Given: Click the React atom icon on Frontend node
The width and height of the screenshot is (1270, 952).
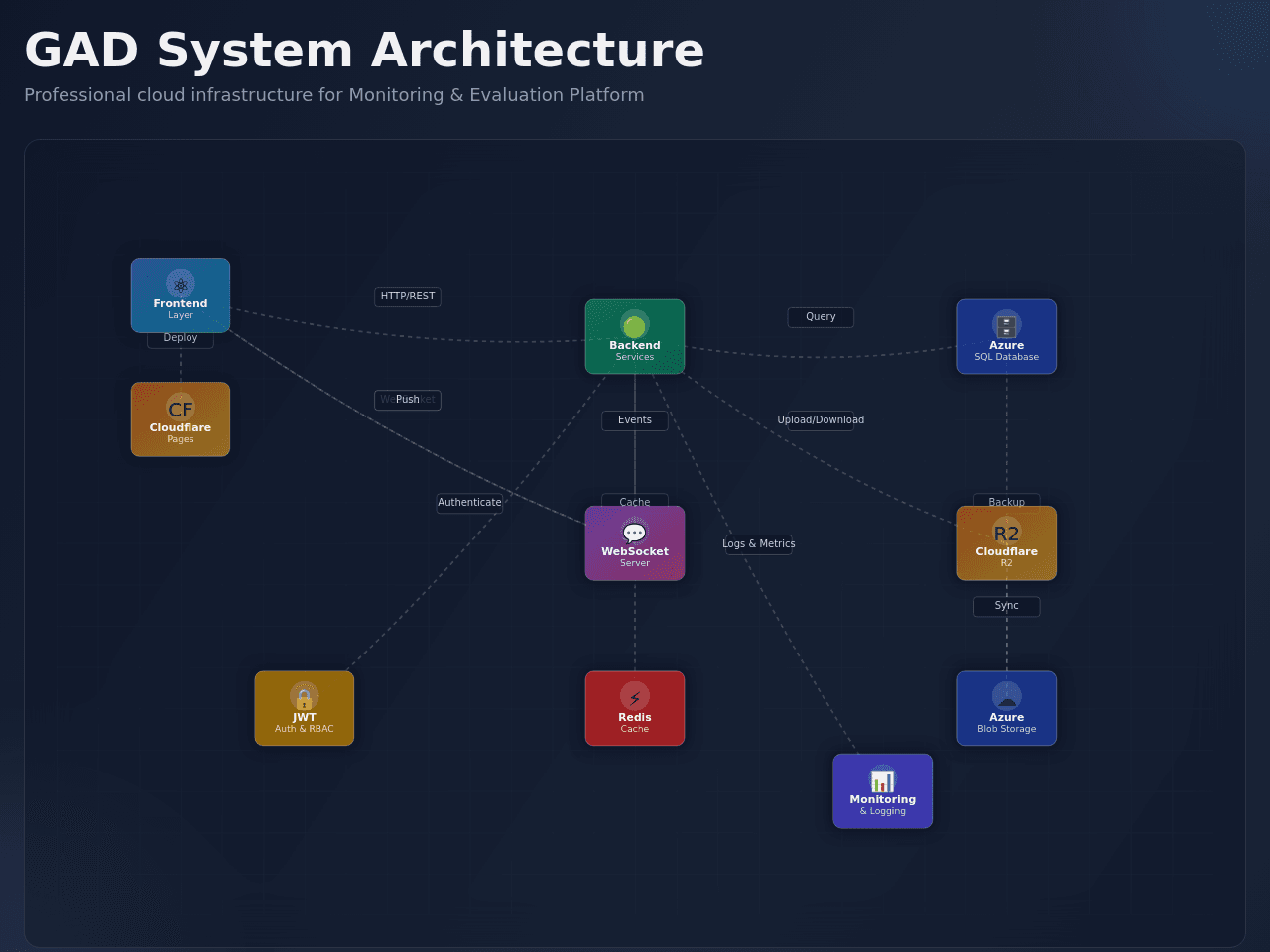Looking at the screenshot, I should 181,284.
